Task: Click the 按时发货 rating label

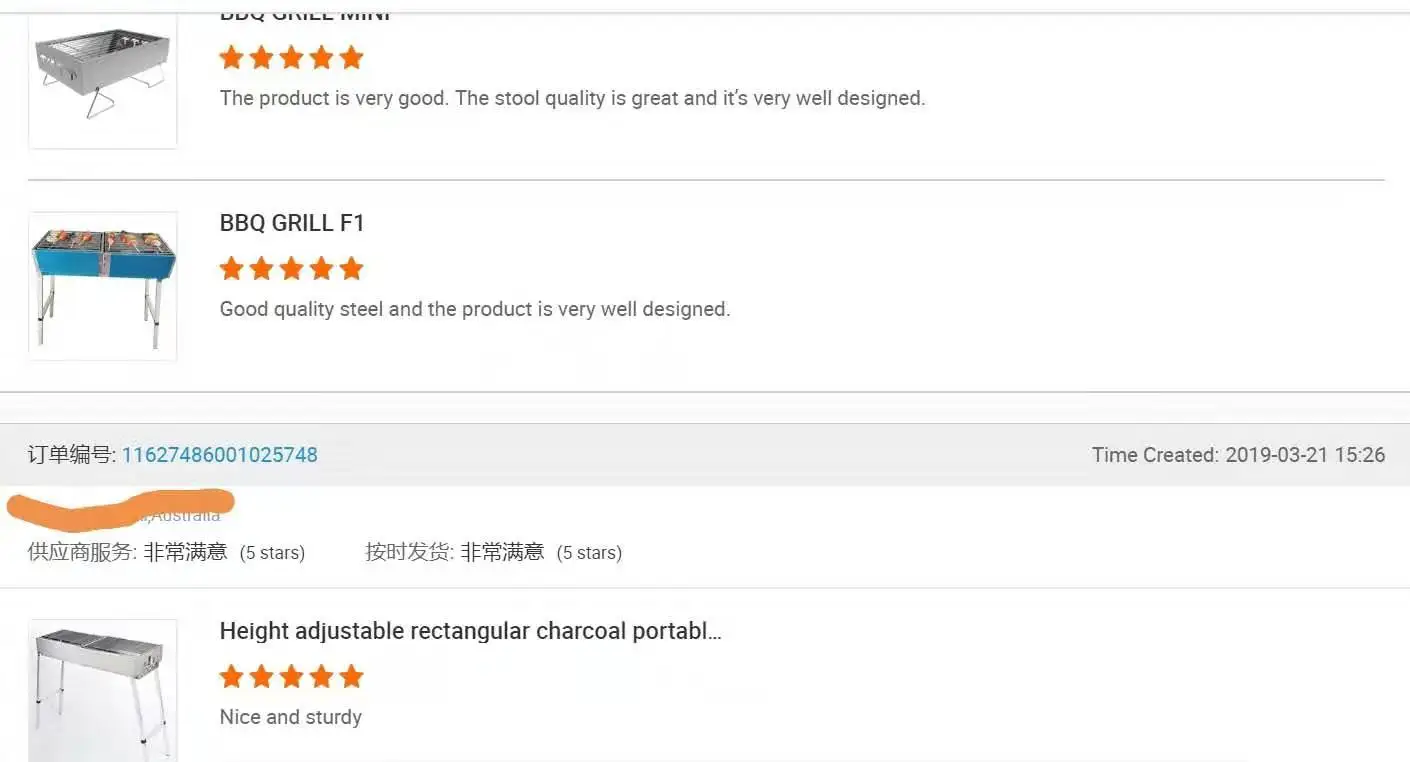Action: pos(409,552)
